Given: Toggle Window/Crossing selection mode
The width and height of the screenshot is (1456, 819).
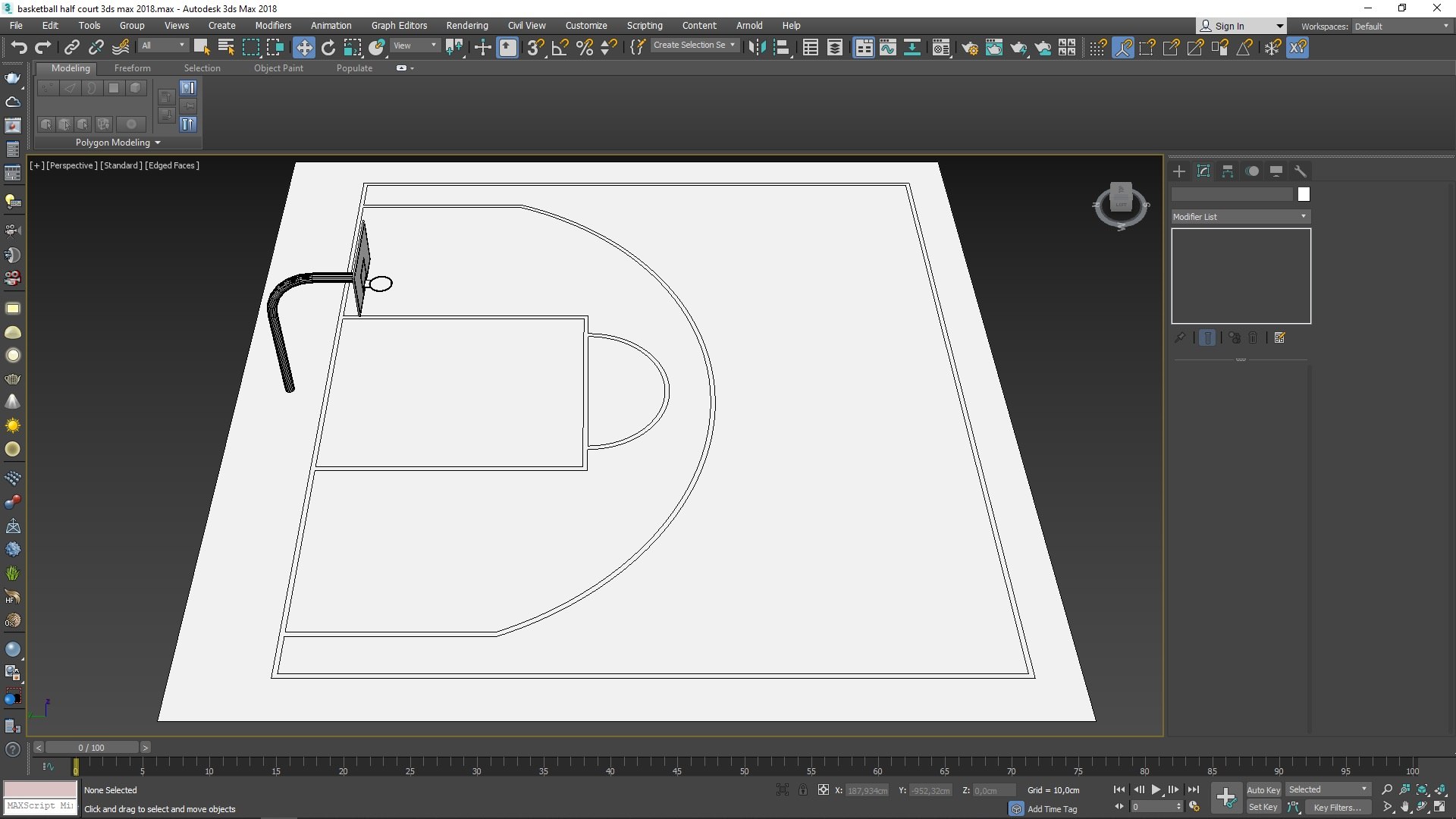Looking at the screenshot, I should [x=275, y=47].
